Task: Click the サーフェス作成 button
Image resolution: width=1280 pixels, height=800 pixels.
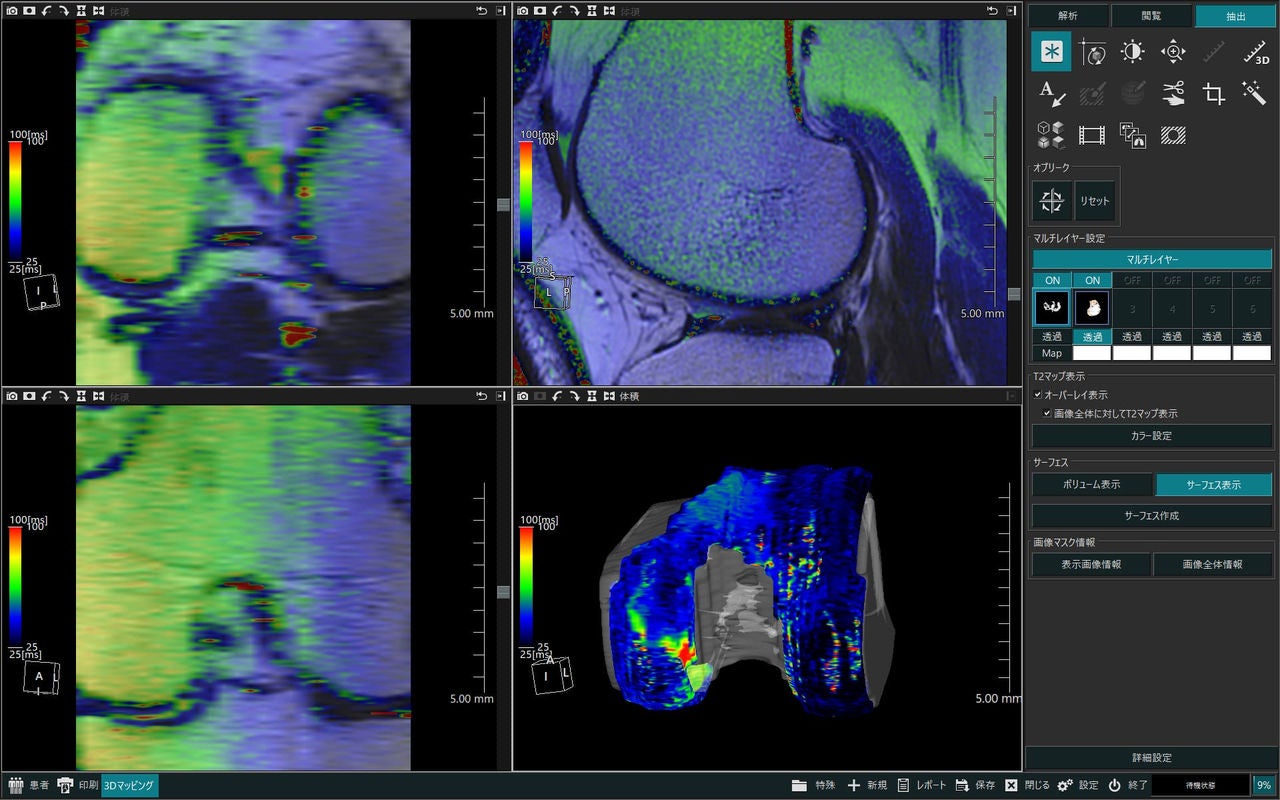Action: pos(1152,516)
